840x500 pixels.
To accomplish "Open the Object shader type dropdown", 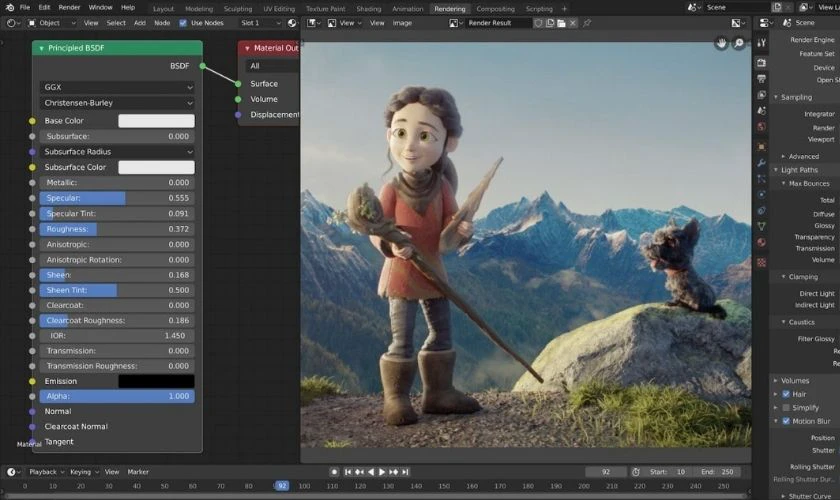I will 51,23.
